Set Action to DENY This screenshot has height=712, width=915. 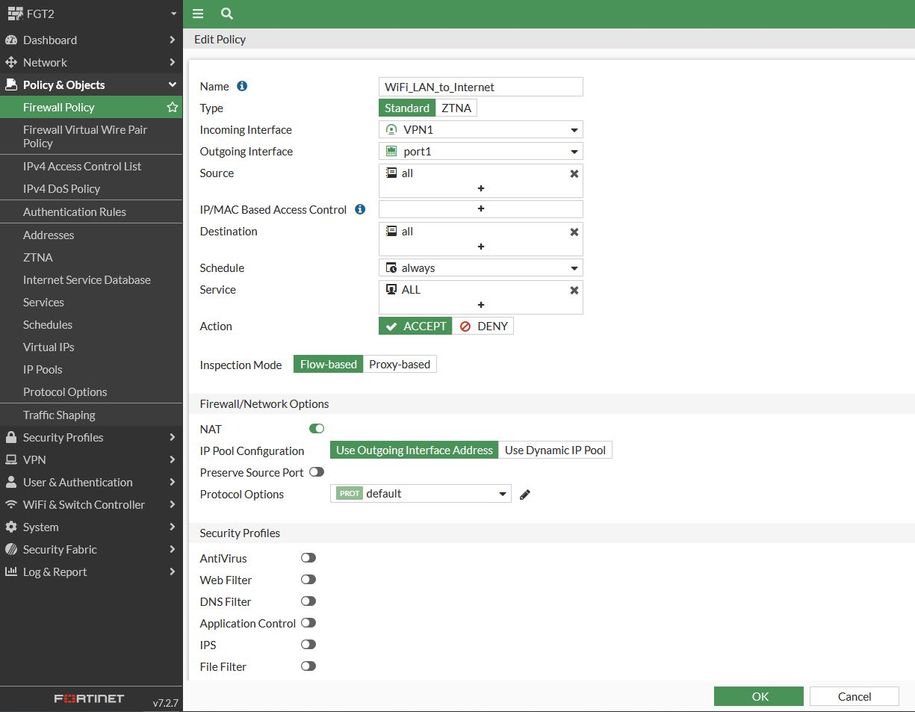[x=483, y=326]
